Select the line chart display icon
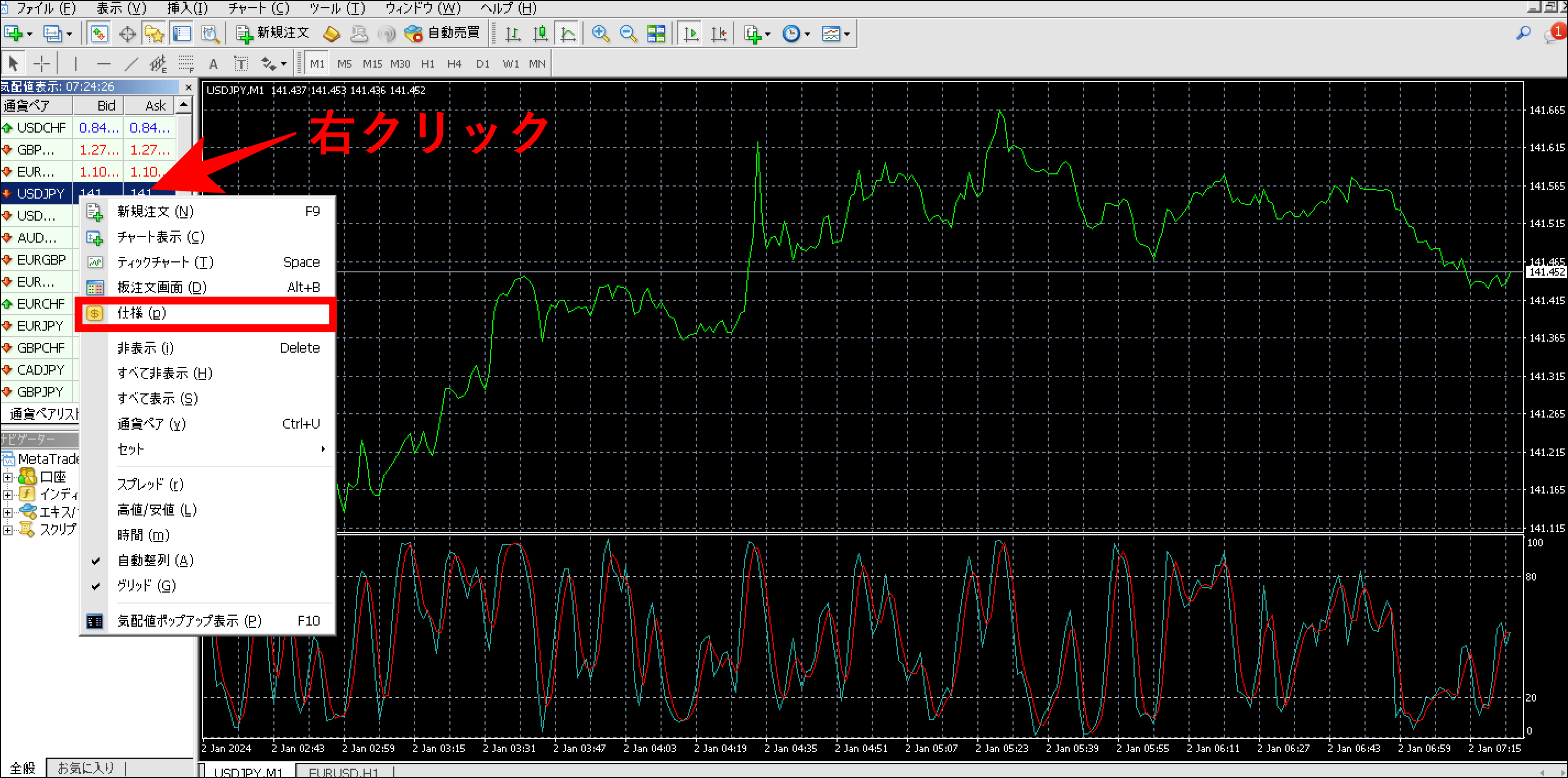1568x778 pixels. tap(567, 34)
